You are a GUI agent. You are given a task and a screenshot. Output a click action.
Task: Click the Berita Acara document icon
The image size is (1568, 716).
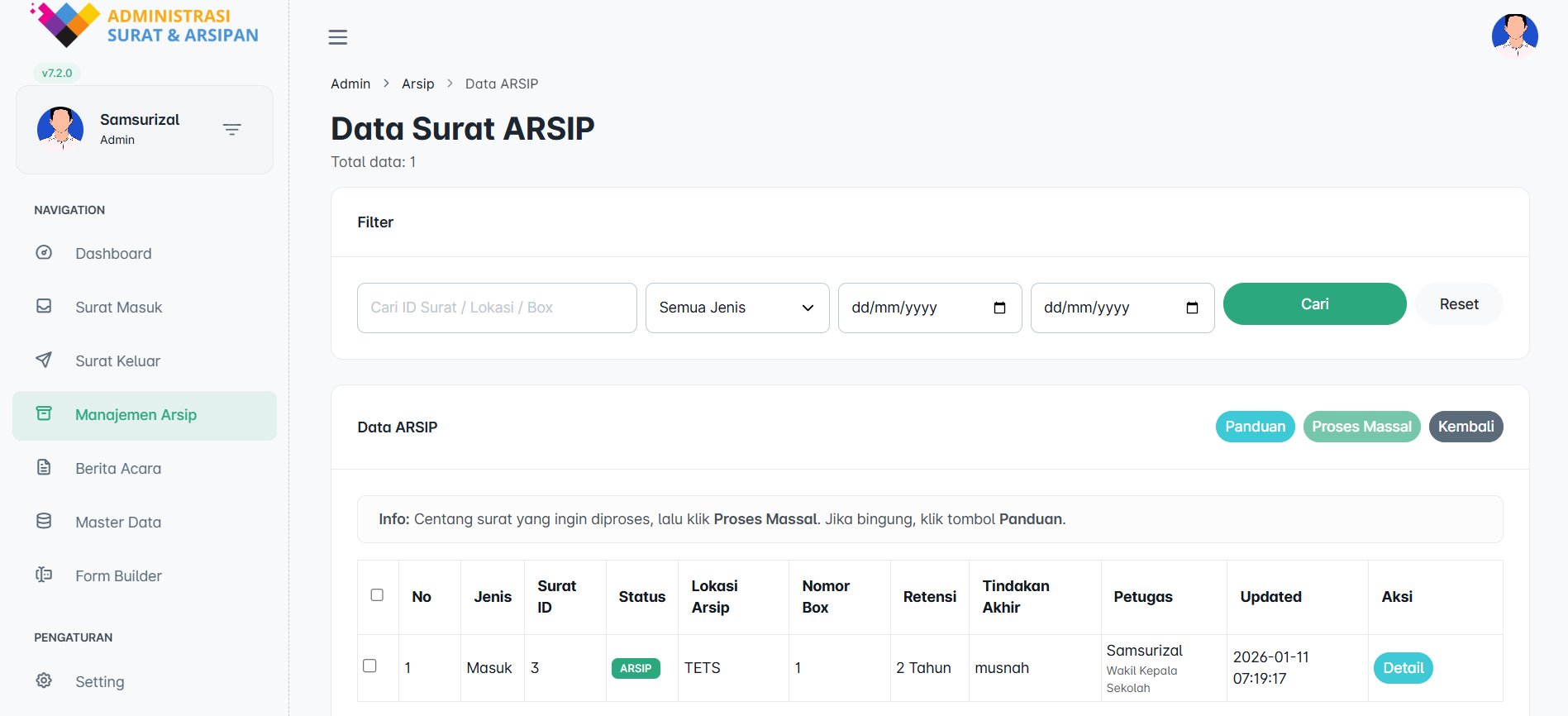[x=44, y=468]
